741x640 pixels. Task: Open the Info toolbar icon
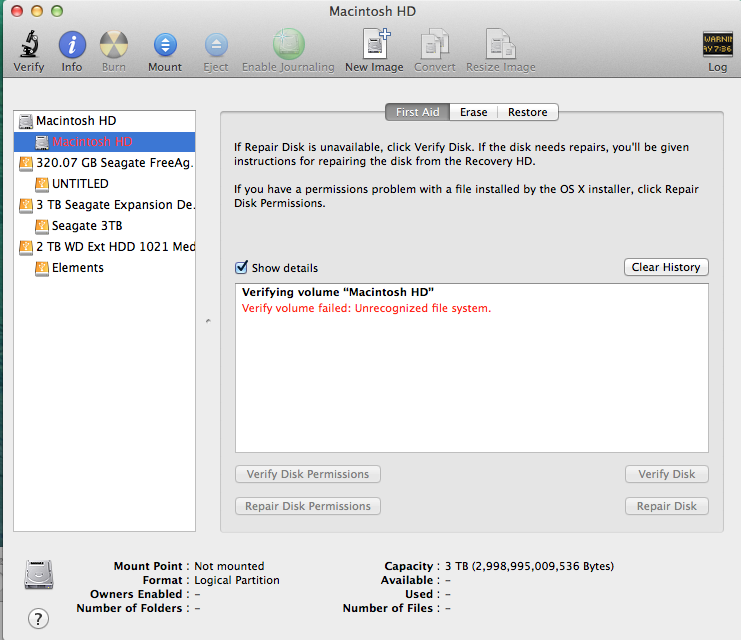(x=72, y=45)
